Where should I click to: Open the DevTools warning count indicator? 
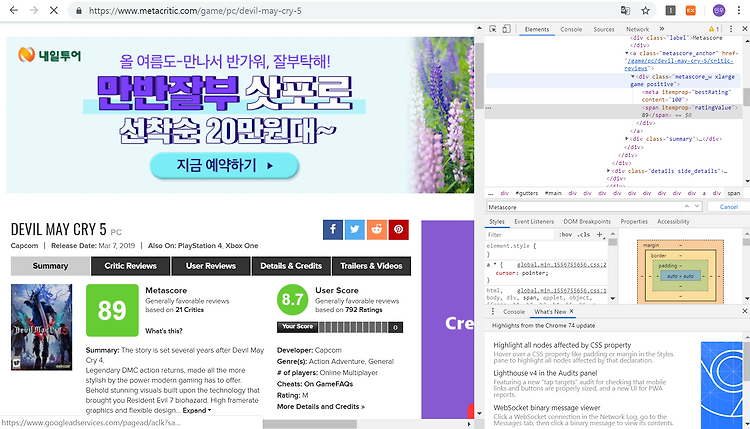[714, 29]
